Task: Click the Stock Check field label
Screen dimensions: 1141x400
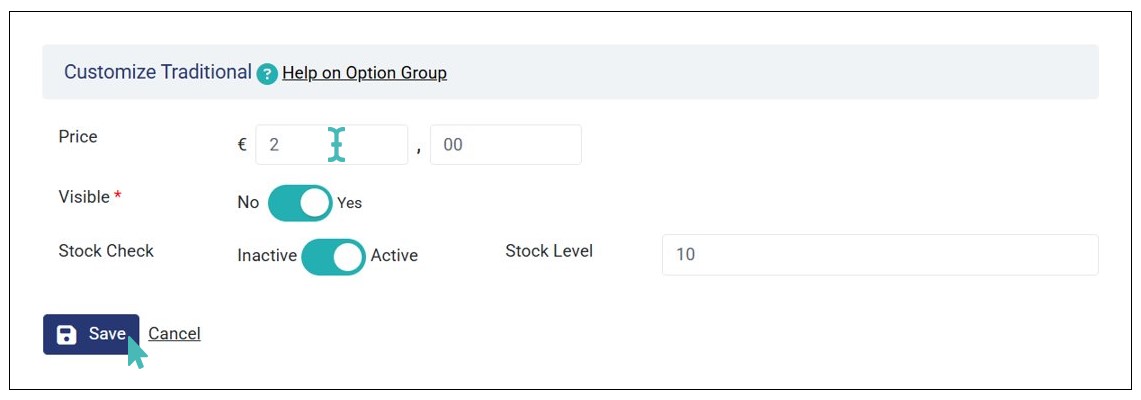Action: tap(106, 251)
